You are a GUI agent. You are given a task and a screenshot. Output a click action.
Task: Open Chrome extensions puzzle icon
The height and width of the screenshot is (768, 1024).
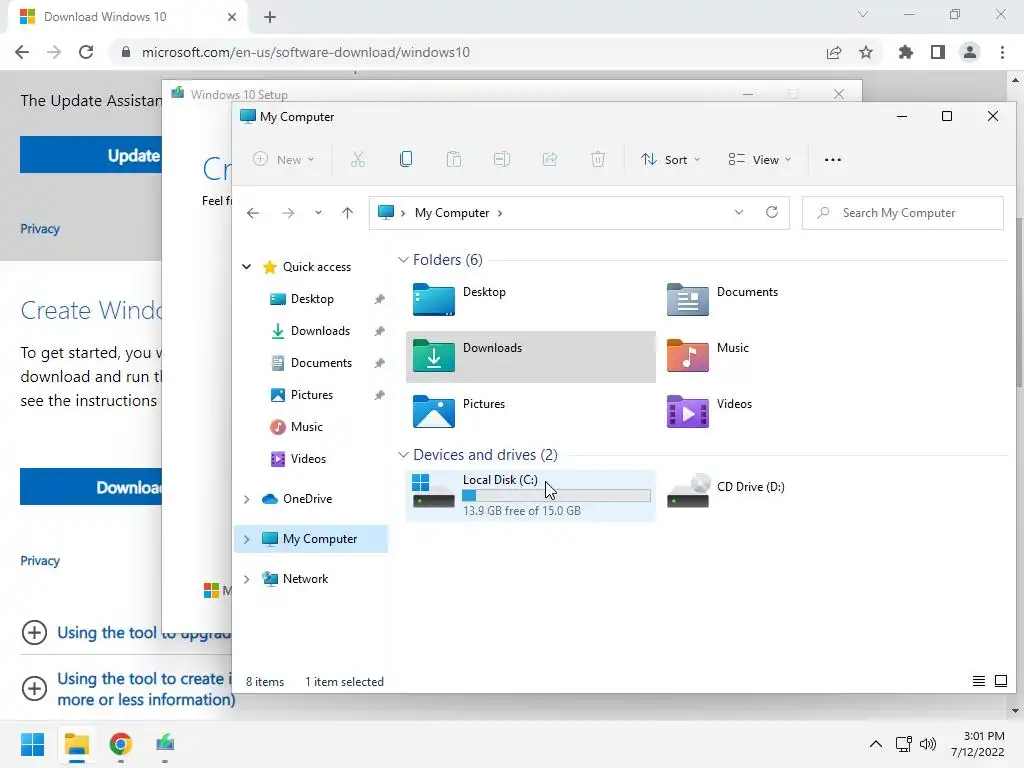point(905,52)
